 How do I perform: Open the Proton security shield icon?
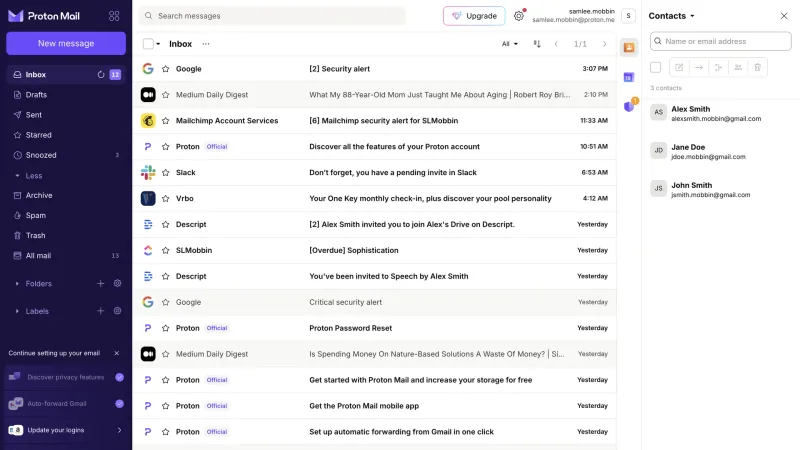(x=630, y=106)
